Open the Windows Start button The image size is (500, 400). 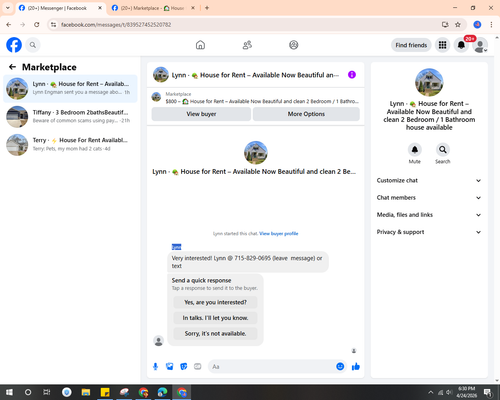(9, 392)
